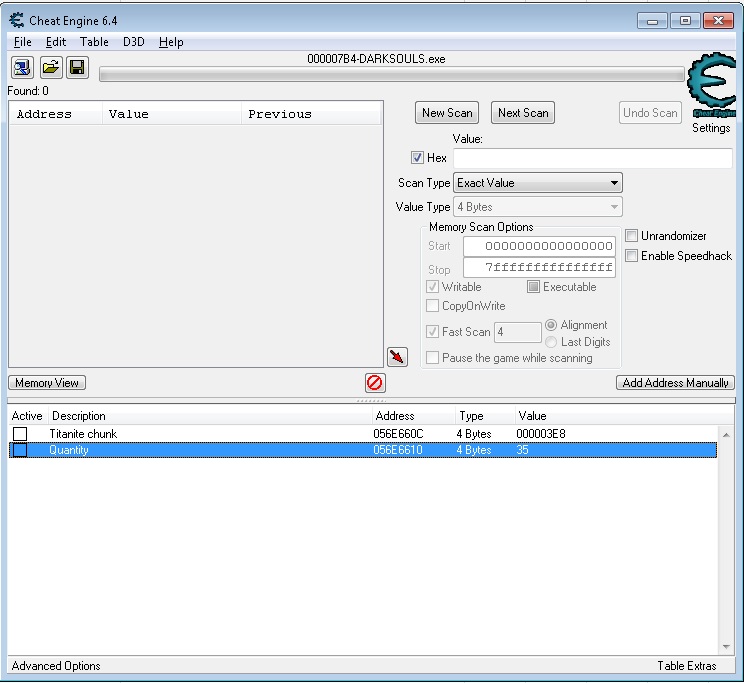744x683 pixels.
Task: Open the process list computer icon
Action: coord(22,67)
